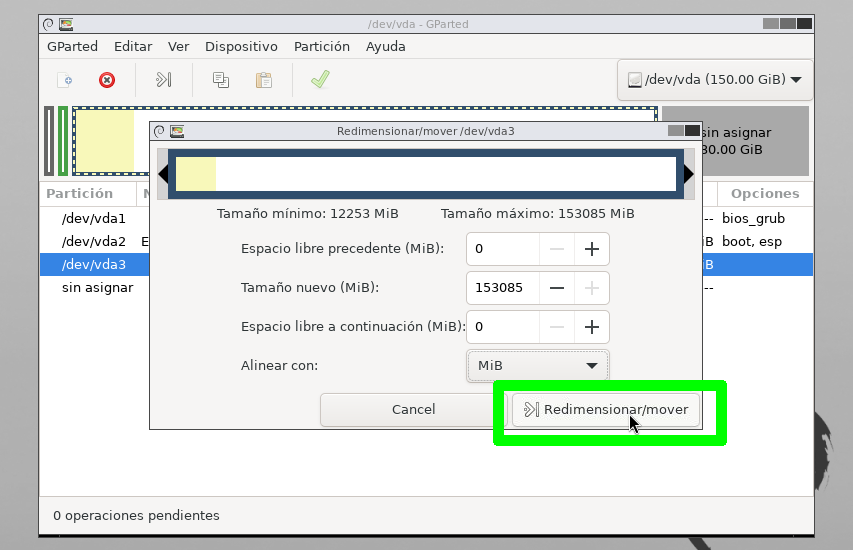
Task: Click the left arrow handle of partition bar
Action: 164,174
